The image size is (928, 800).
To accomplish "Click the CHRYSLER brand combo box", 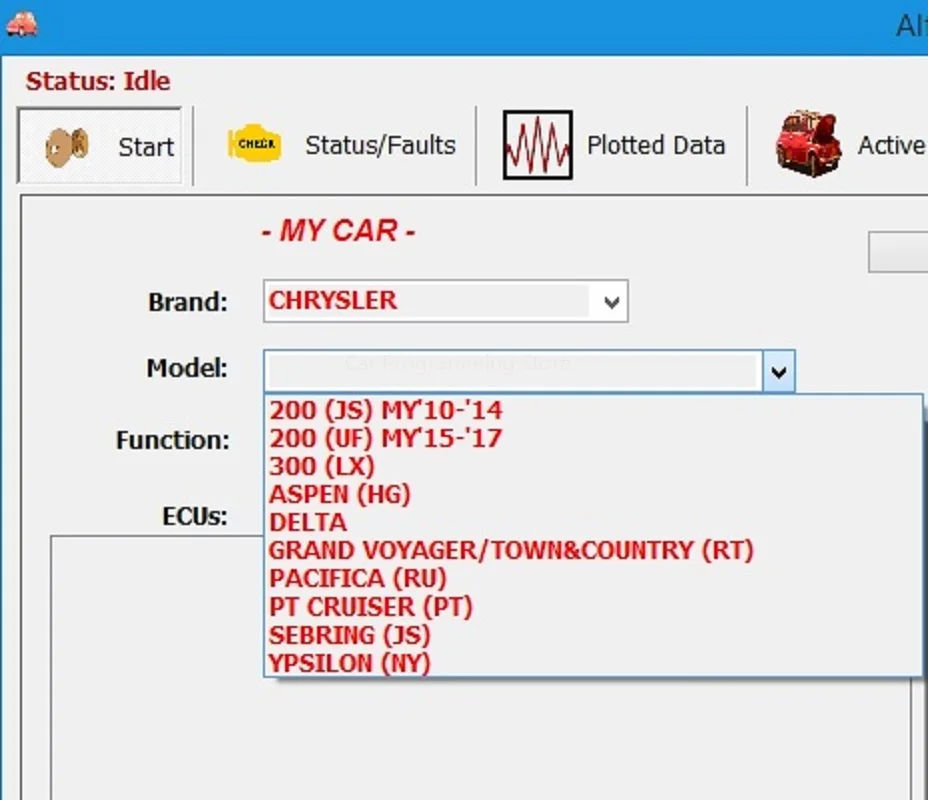I will coord(430,301).
